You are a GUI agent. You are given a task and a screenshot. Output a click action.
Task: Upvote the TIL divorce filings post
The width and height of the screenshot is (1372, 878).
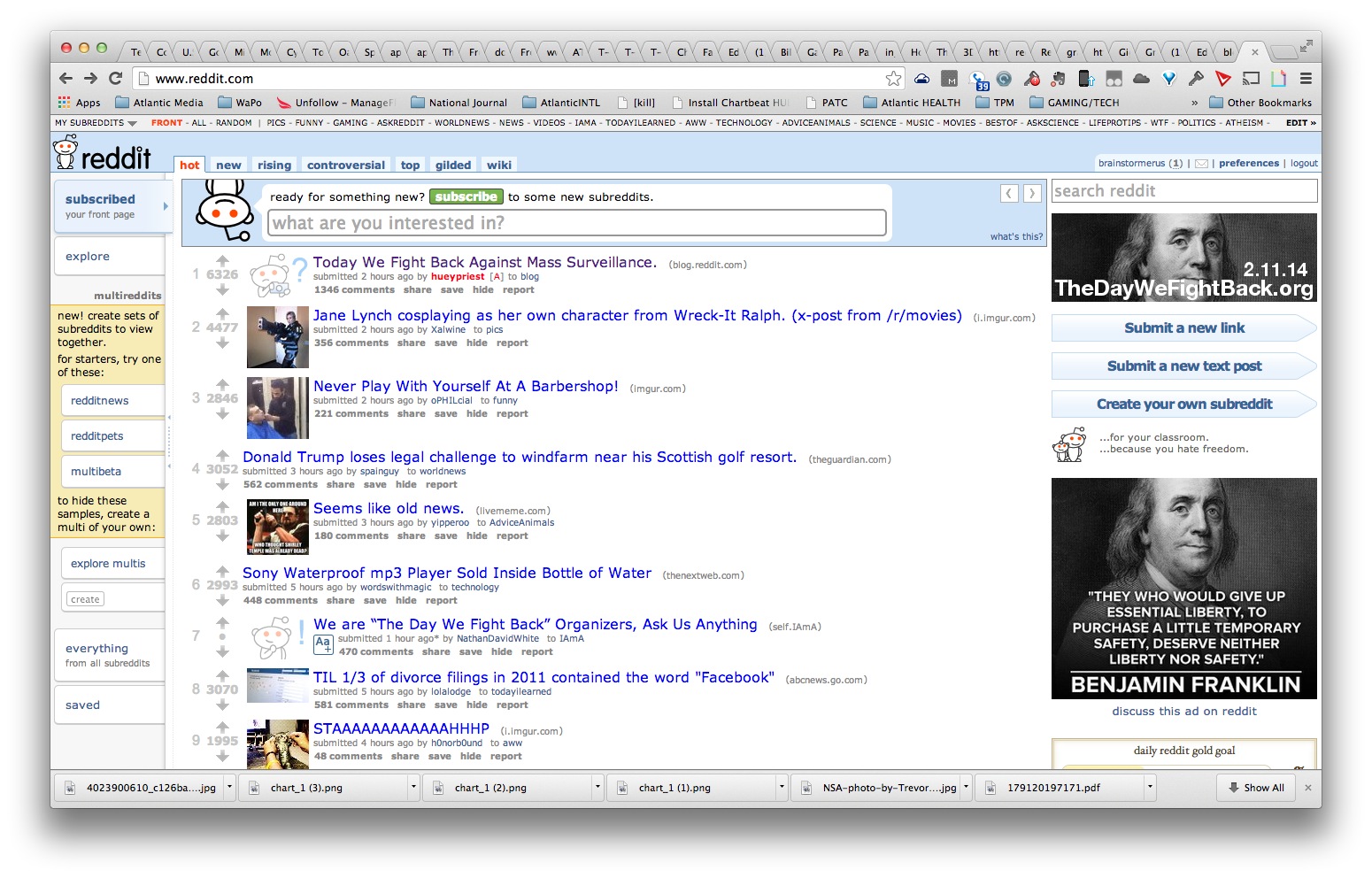(x=222, y=675)
